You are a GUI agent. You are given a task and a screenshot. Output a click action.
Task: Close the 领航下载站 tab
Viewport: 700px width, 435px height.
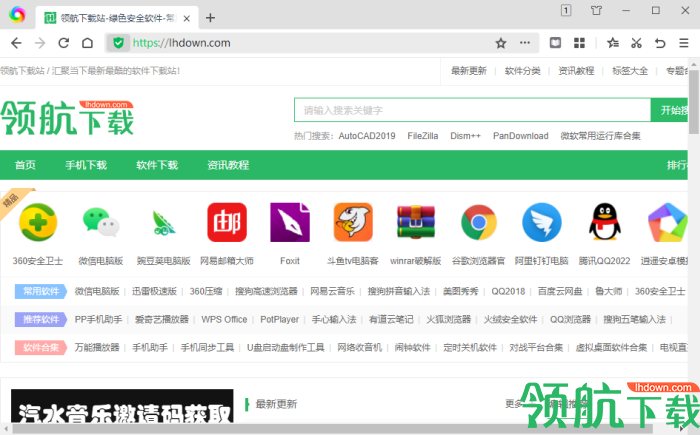[x=187, y=18]
